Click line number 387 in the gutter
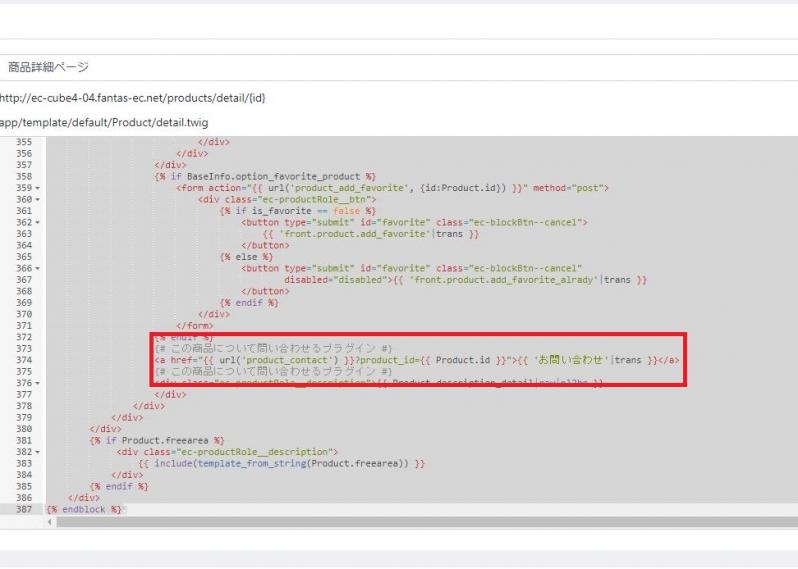 point(23,509)
